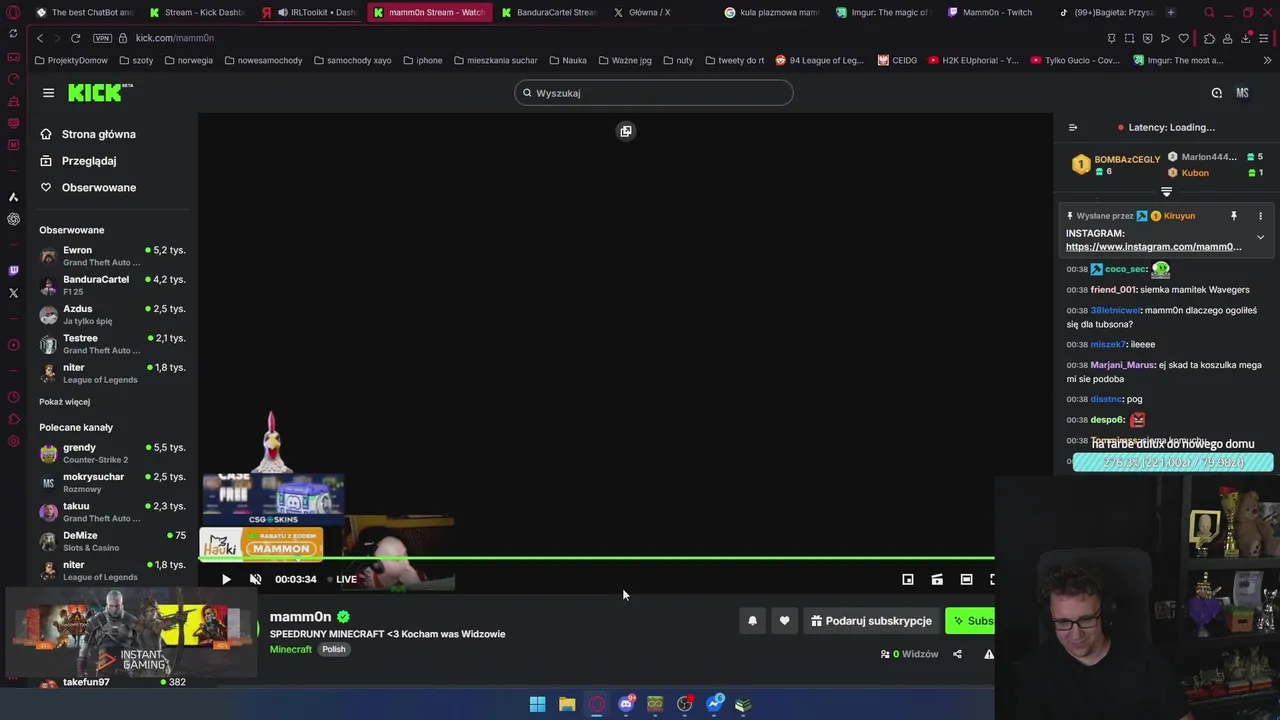
Task: Open the mini player mode icon
Action: tap(908, 579)
